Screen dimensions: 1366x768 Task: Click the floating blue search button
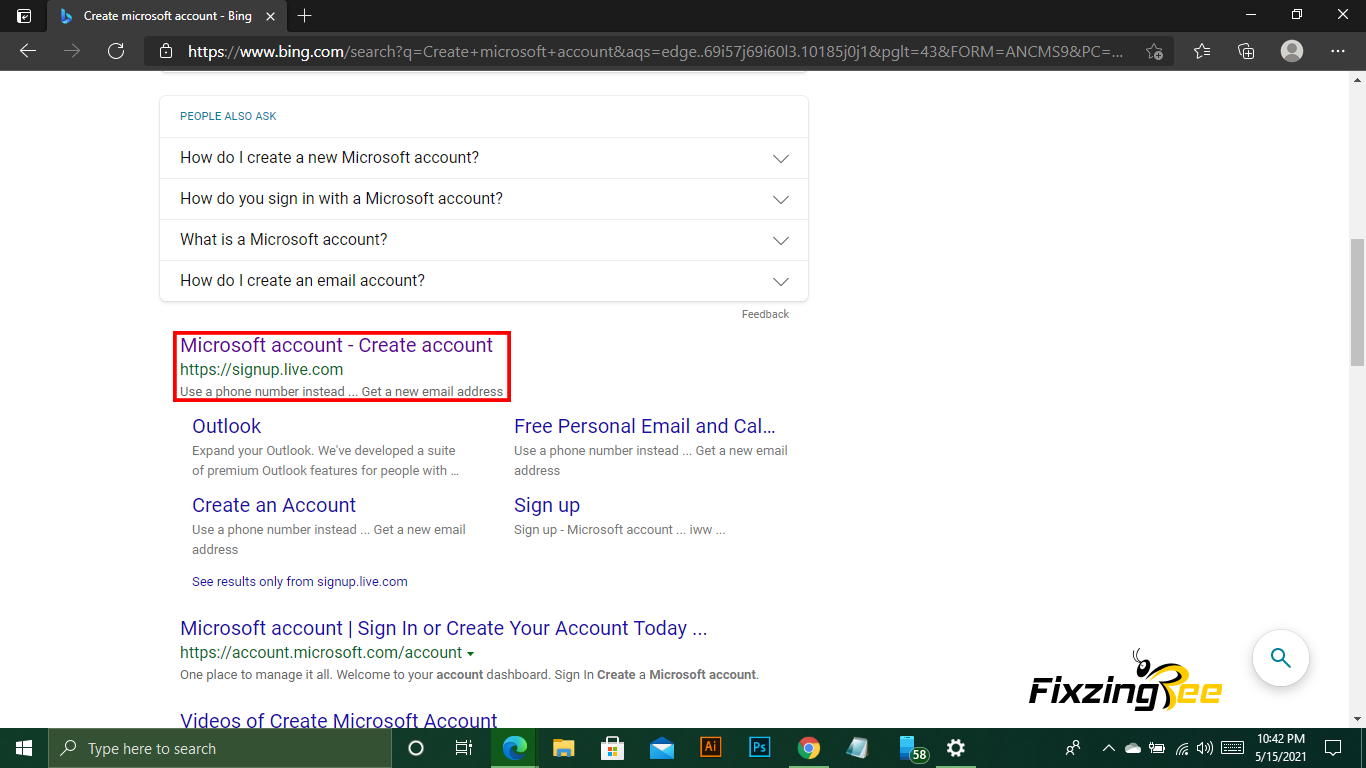(1280, 657)
